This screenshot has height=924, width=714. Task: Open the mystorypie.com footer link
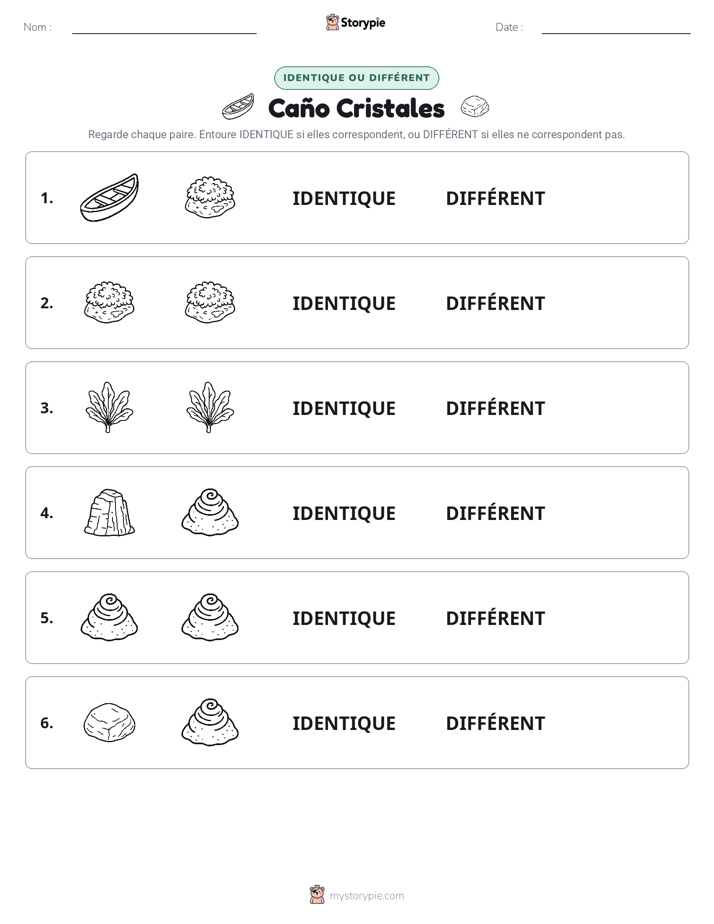pyautogui.click(x=357, y=895)
